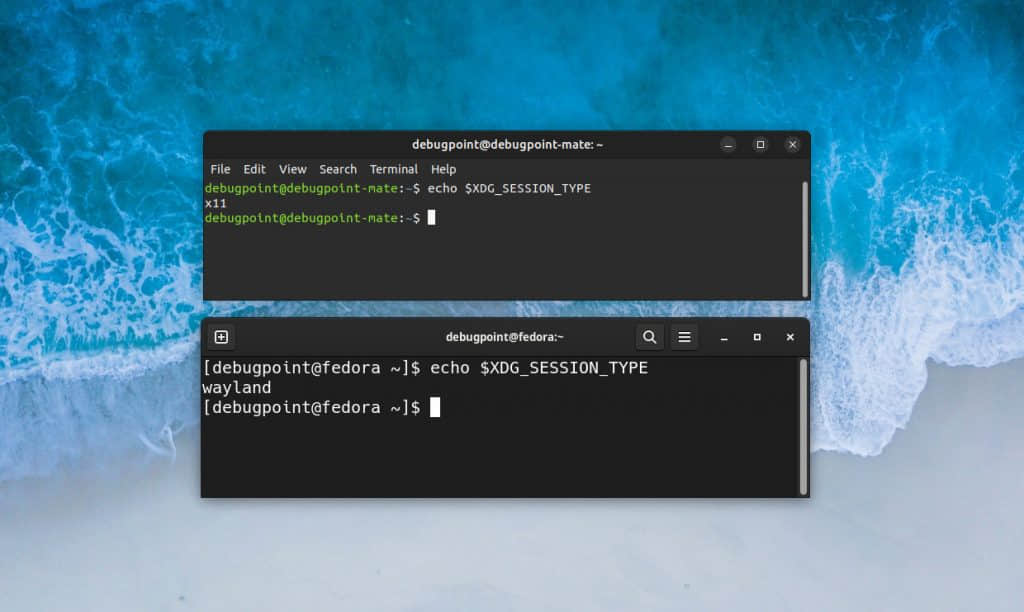
Task: Click the search icon in Fedora terminal
Action: pyautogui.click(x=649, y=337)
